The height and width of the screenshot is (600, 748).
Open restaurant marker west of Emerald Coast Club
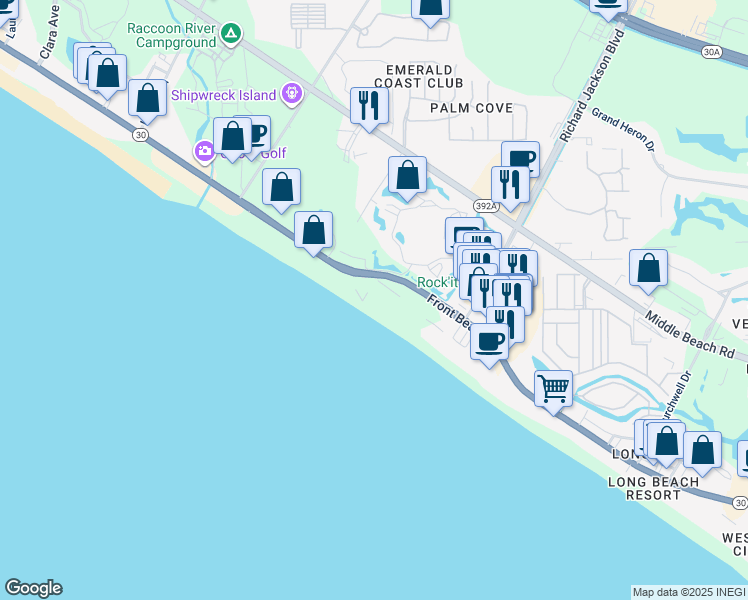click(369, 108)
